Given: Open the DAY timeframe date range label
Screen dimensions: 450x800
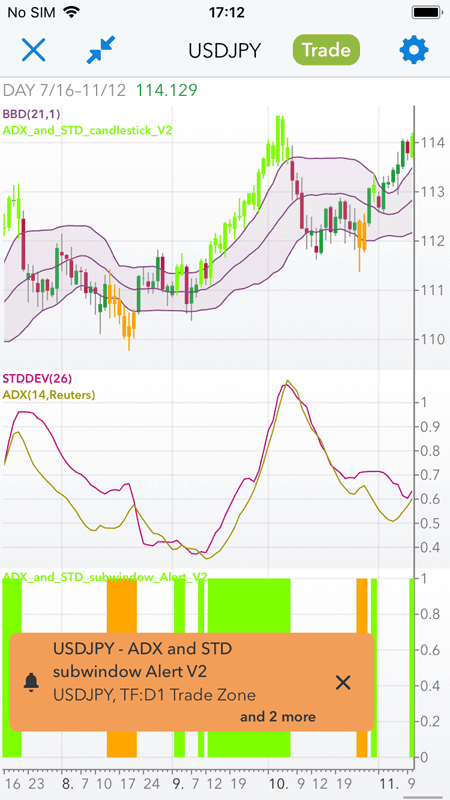Looking at the screenshot, I should [64, 90].
